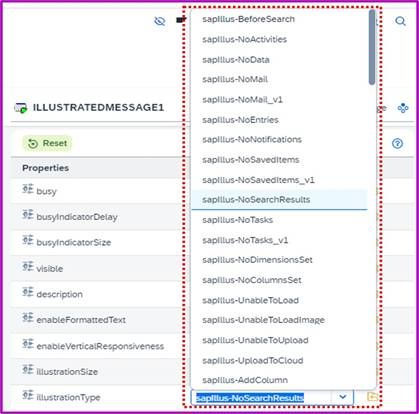419x414 pixels.
Task: Click the binding icon beside description property
Action: click(x=28, y=292)
